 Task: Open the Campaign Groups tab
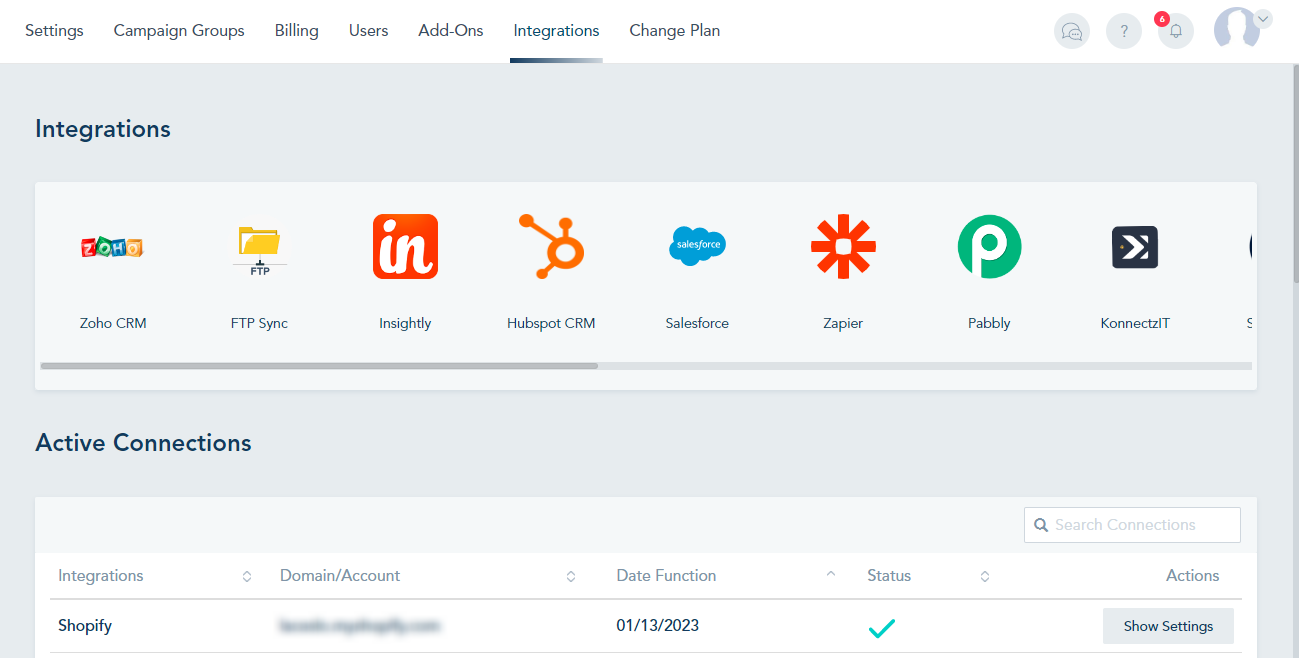point(179,30)
